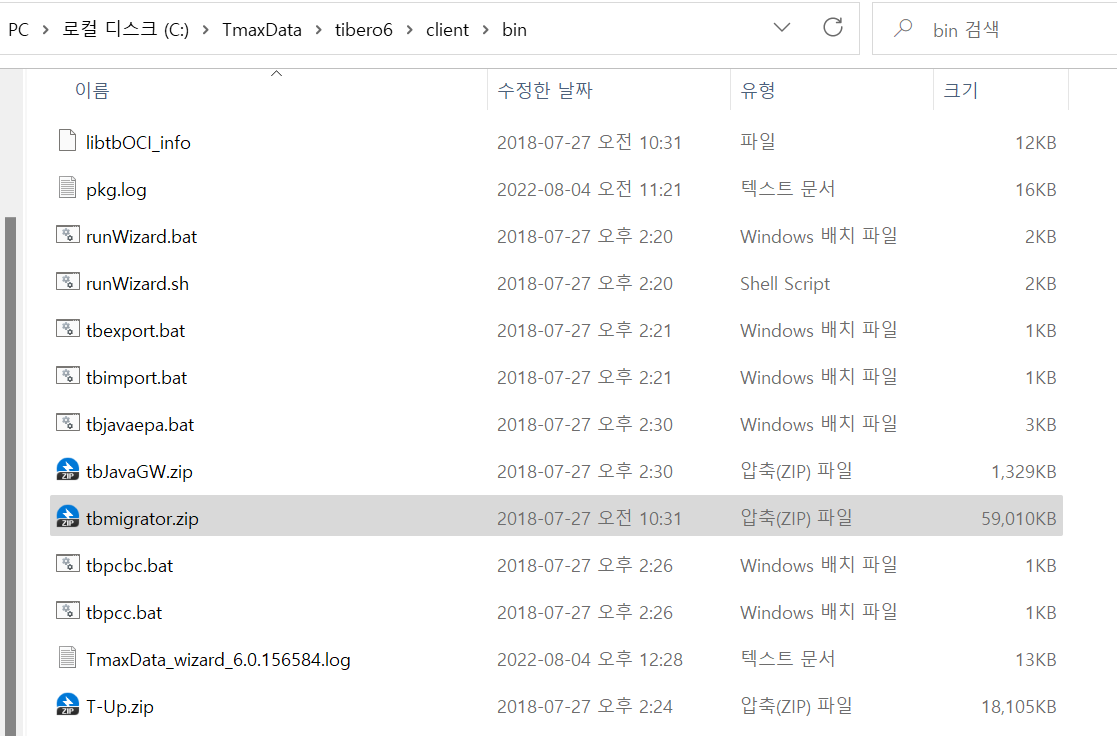Navigate to PC in breadcrumb
The width and height of the screenshot is (1117, 736).
[19, 30]
